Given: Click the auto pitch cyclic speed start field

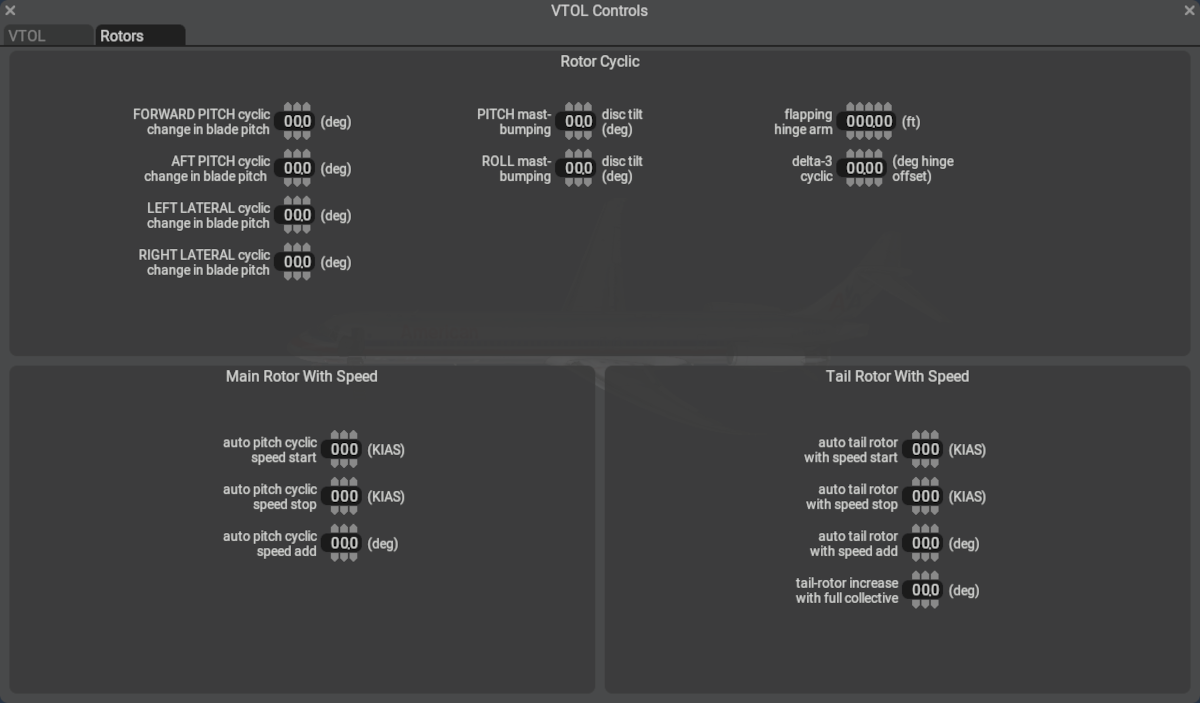Looking at the screenshot, I should [x=344, y=450].
